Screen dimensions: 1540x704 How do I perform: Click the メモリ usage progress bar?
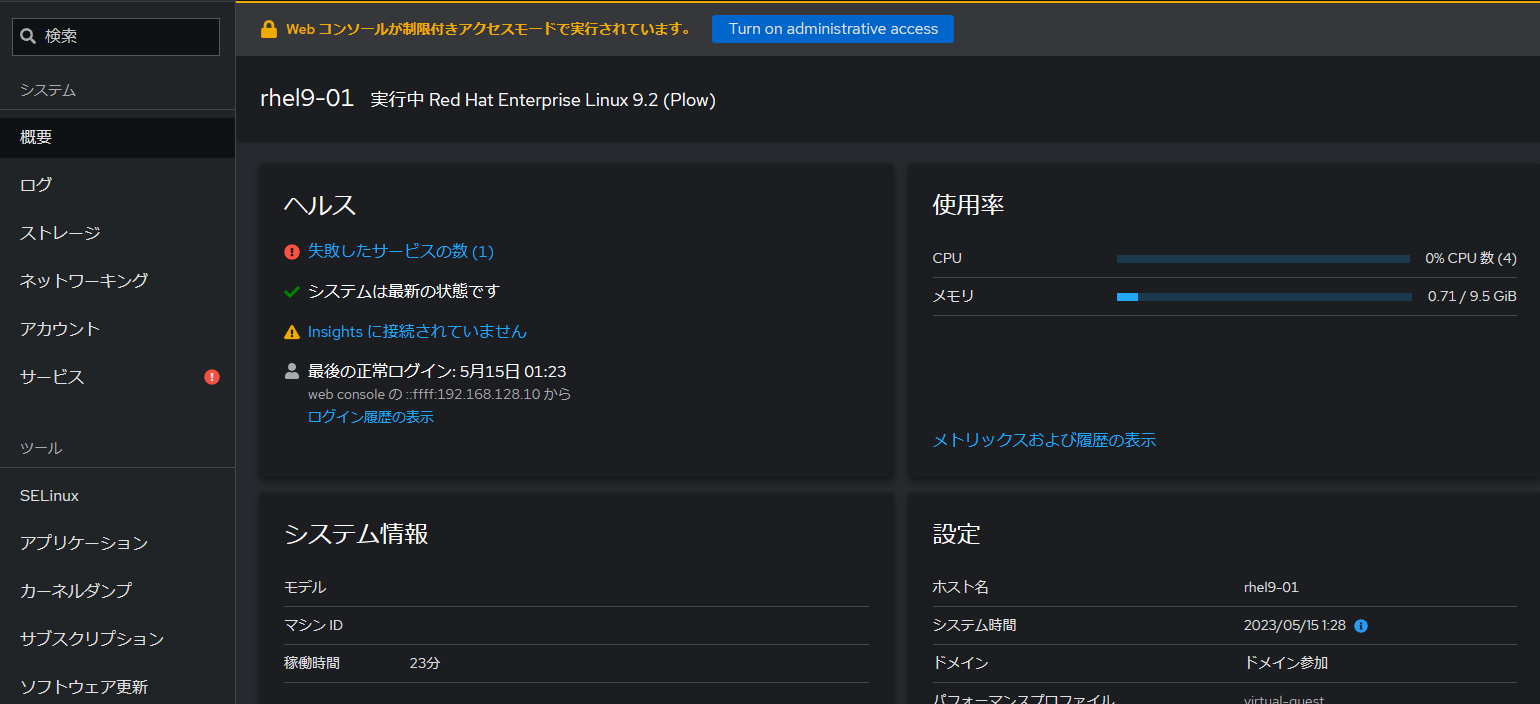(x=1262, y=296)
